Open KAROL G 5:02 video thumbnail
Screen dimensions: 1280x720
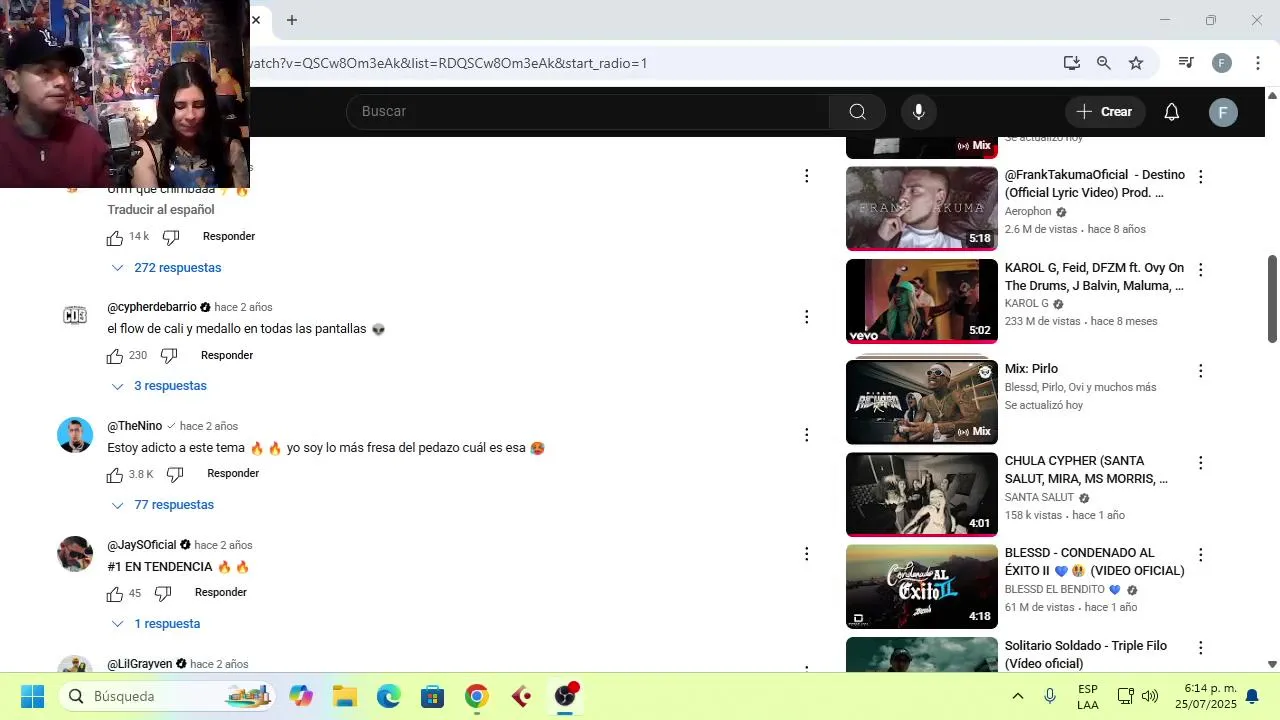coord(922,301)
